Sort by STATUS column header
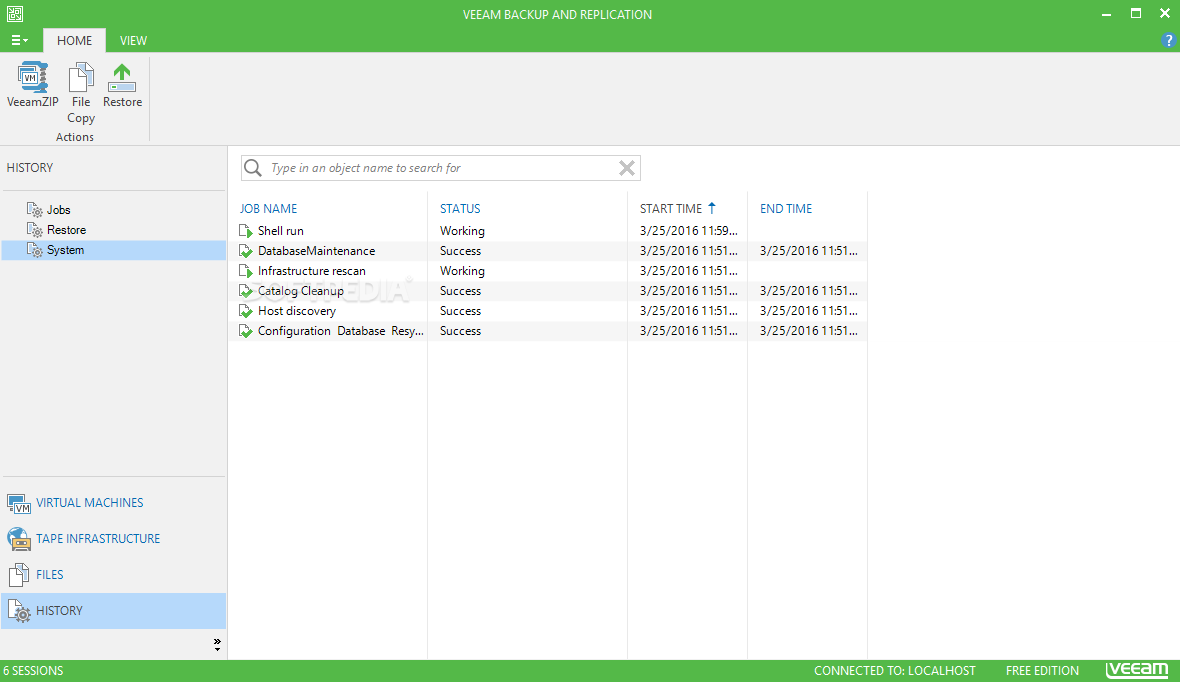Screen dimensions: 1180x682 pyautogui.click(x=460, y=209)
